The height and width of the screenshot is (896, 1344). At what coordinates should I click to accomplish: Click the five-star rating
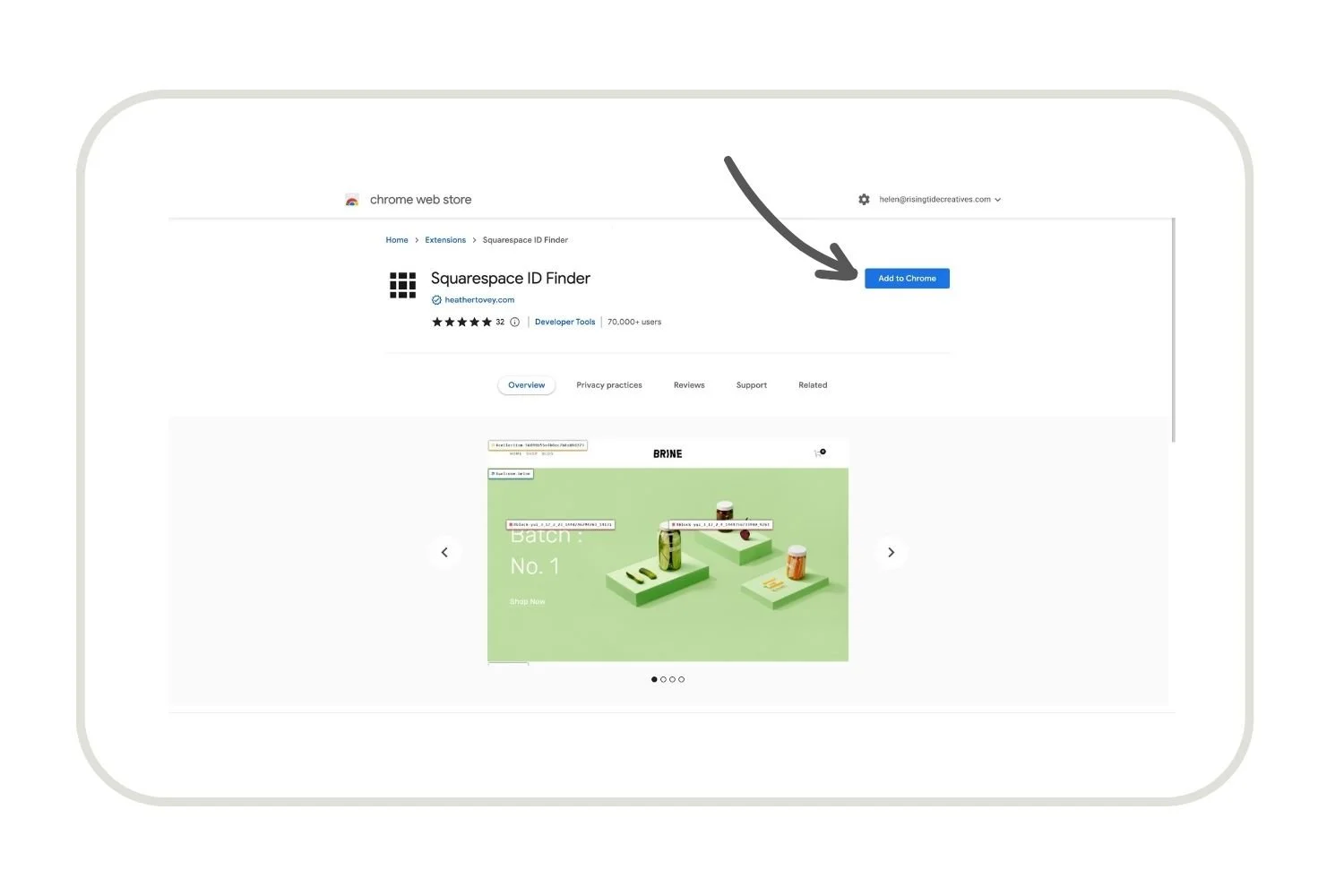click(461, 323)
